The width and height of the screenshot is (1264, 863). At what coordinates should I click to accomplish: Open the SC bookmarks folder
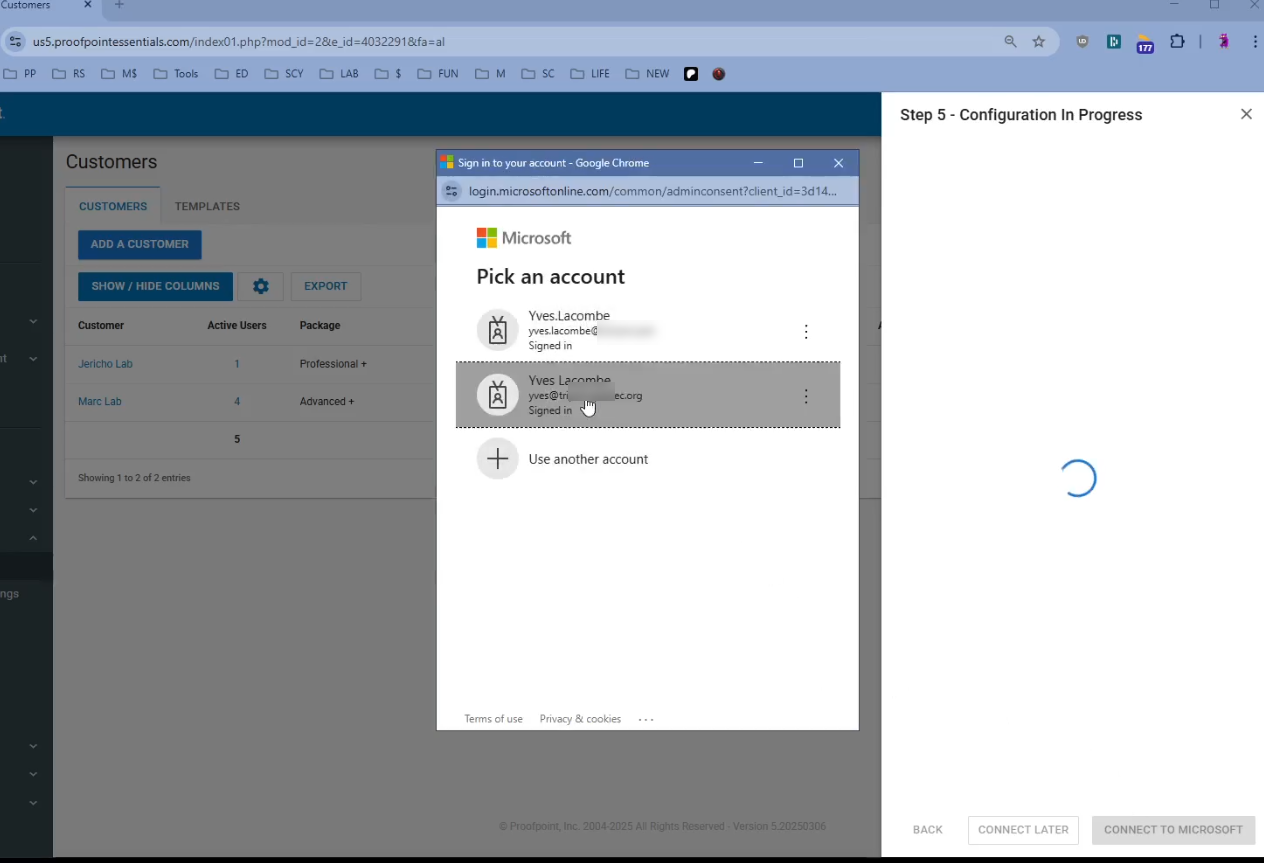tap(538, 74)
